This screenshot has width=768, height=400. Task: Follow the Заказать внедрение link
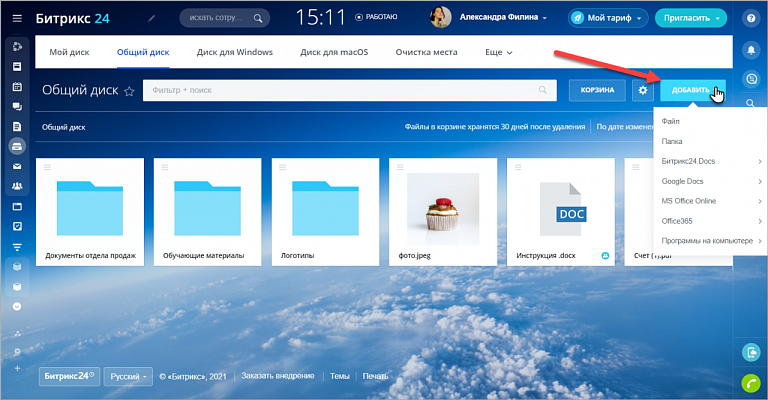pos(278,376)
